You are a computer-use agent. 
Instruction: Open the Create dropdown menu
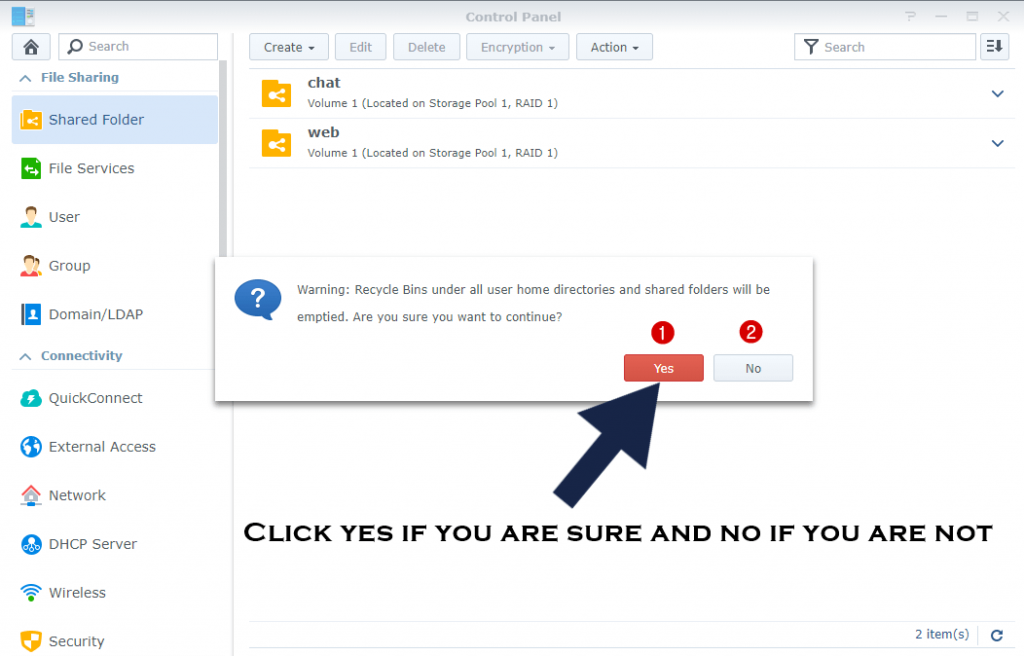[x=288, y=46]
